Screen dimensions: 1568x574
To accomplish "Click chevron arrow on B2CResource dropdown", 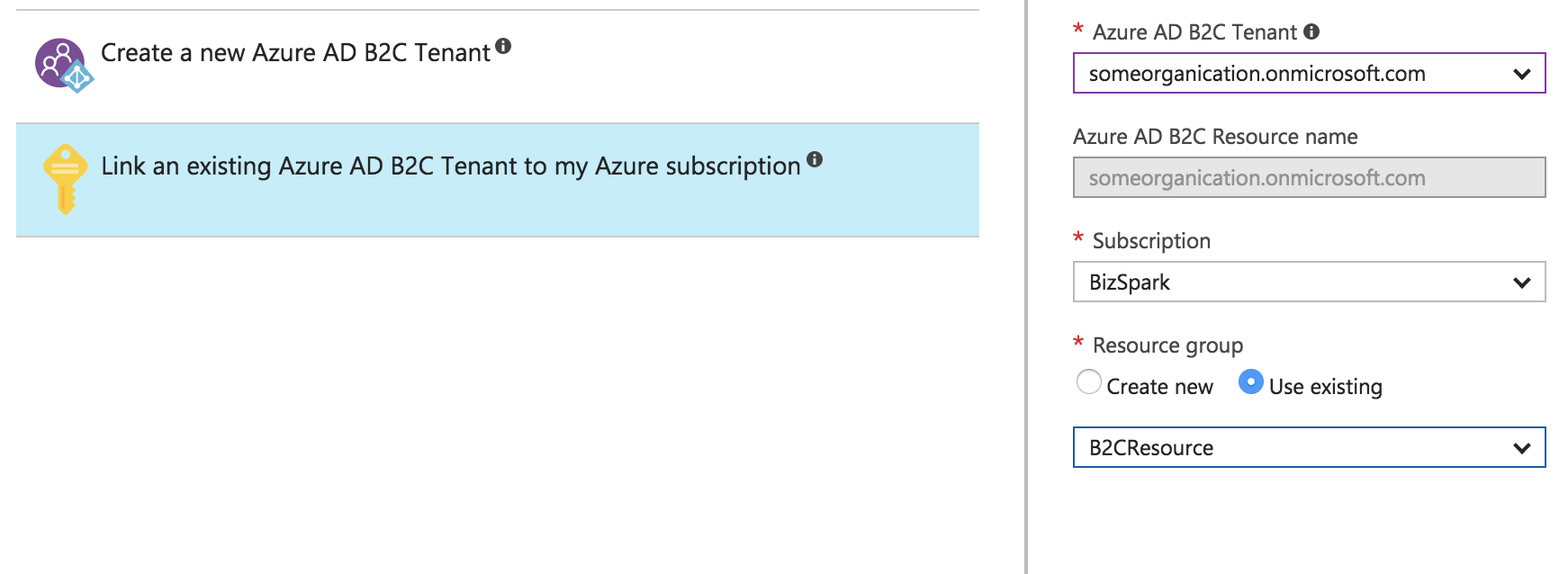I will (x=1521, y=448).
